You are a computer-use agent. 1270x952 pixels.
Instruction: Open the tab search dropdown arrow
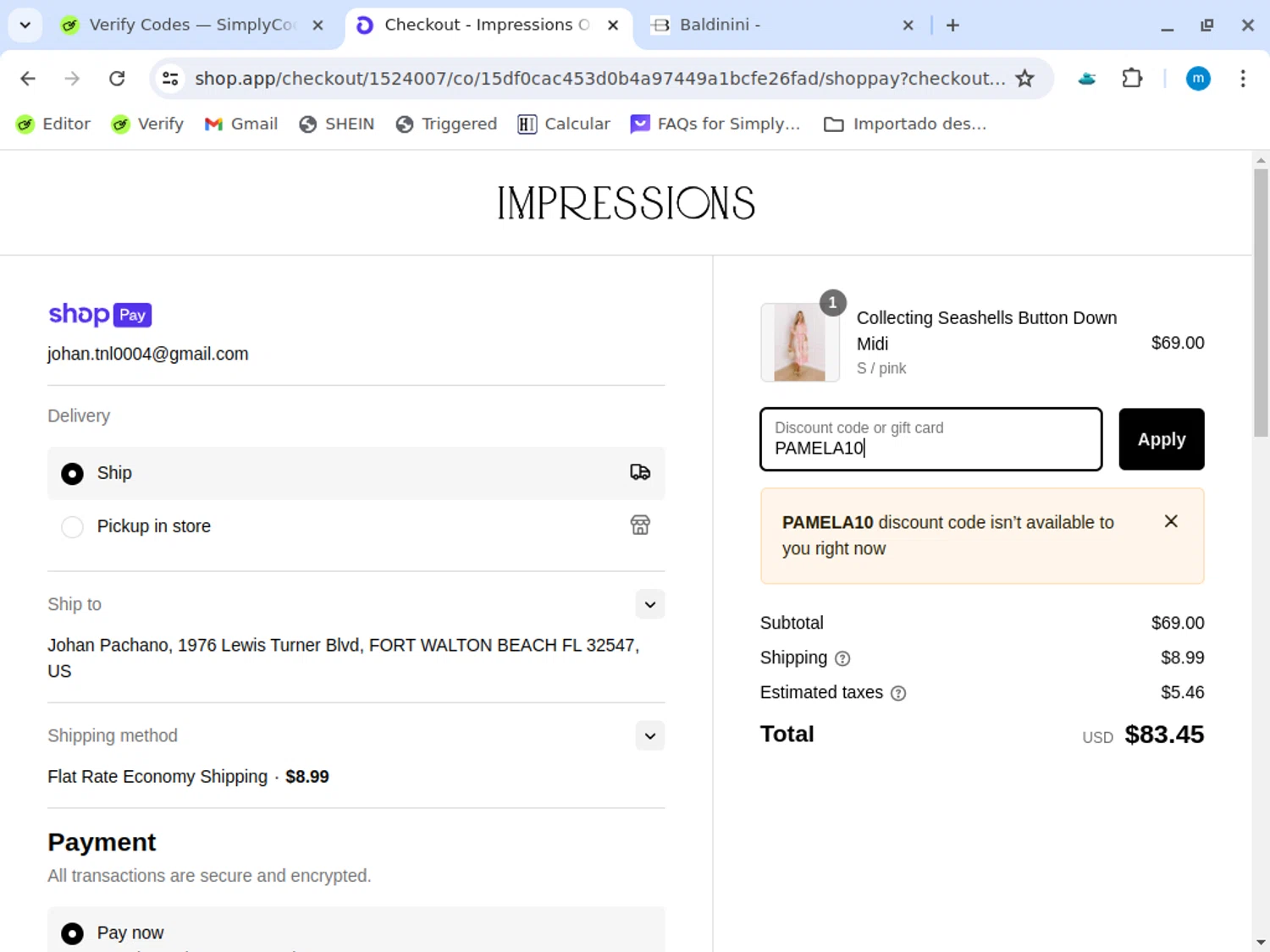click(x=25, y=25)
